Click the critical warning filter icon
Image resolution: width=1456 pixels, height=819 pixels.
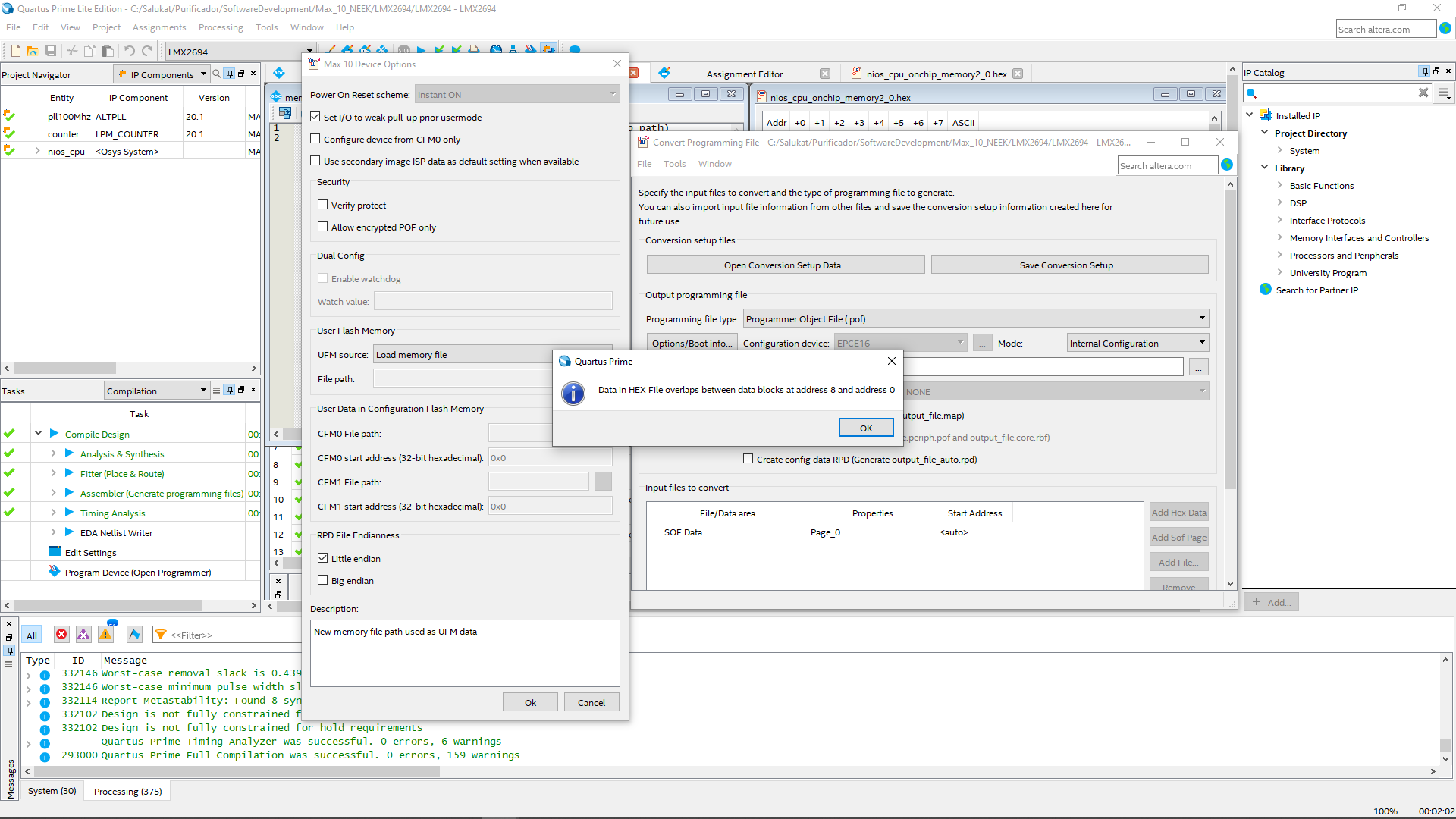83,635
